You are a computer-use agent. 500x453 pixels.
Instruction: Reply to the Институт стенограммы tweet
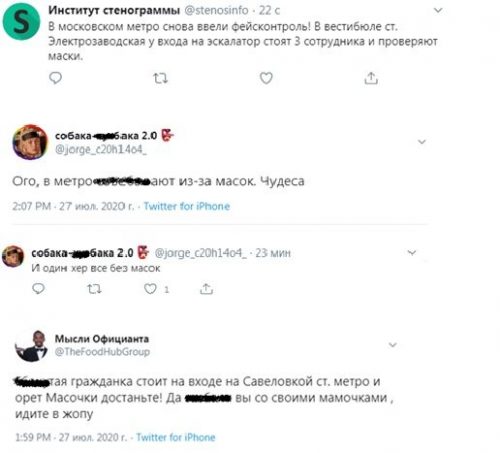point(55,78)
